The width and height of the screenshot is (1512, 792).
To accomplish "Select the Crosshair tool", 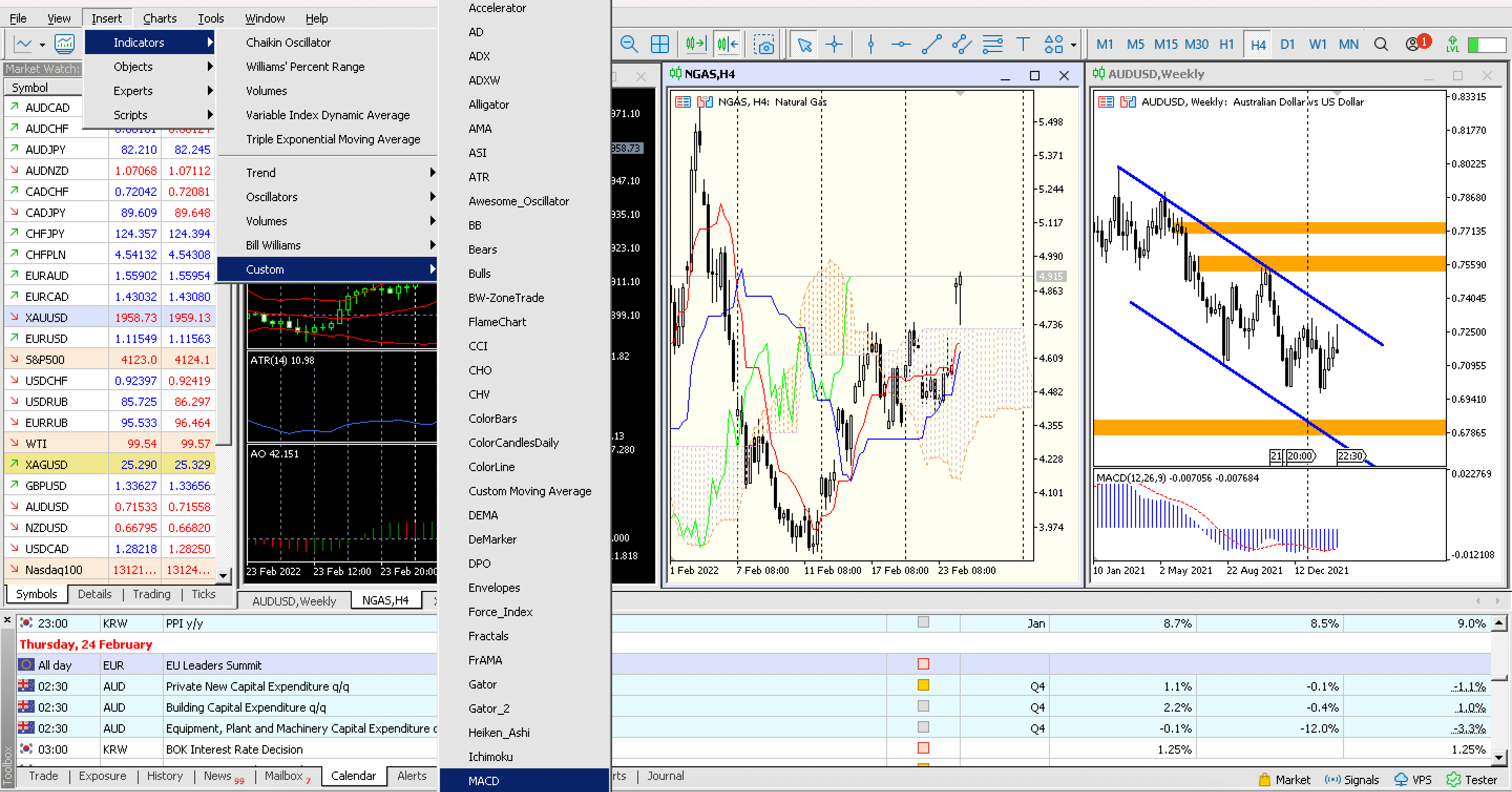I will pyautogui.click(x=835, y=44).
